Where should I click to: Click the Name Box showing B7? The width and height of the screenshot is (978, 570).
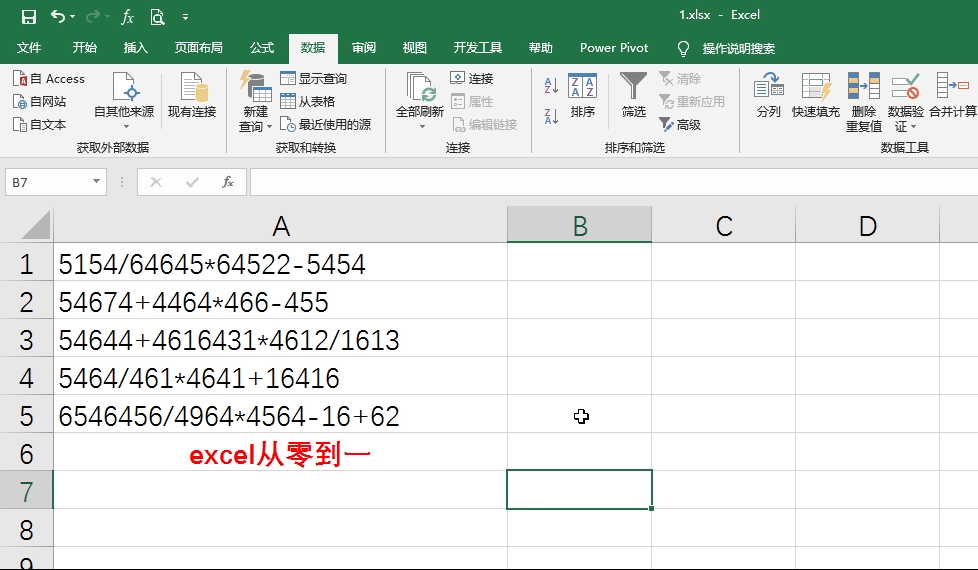[49, 182]
